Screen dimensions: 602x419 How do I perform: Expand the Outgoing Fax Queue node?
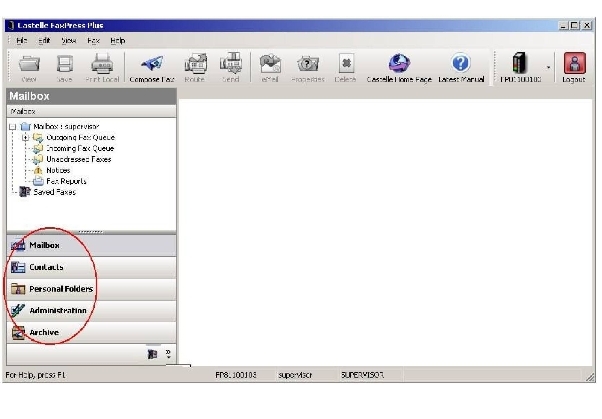point(25,137)
